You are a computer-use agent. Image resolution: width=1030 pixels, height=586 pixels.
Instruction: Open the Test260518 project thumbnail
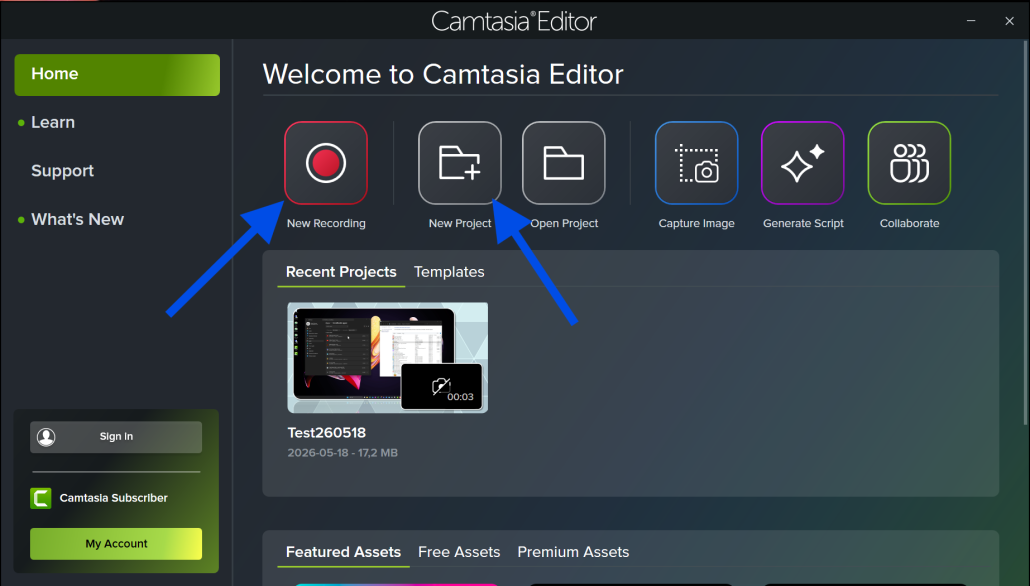click(388, 357)
